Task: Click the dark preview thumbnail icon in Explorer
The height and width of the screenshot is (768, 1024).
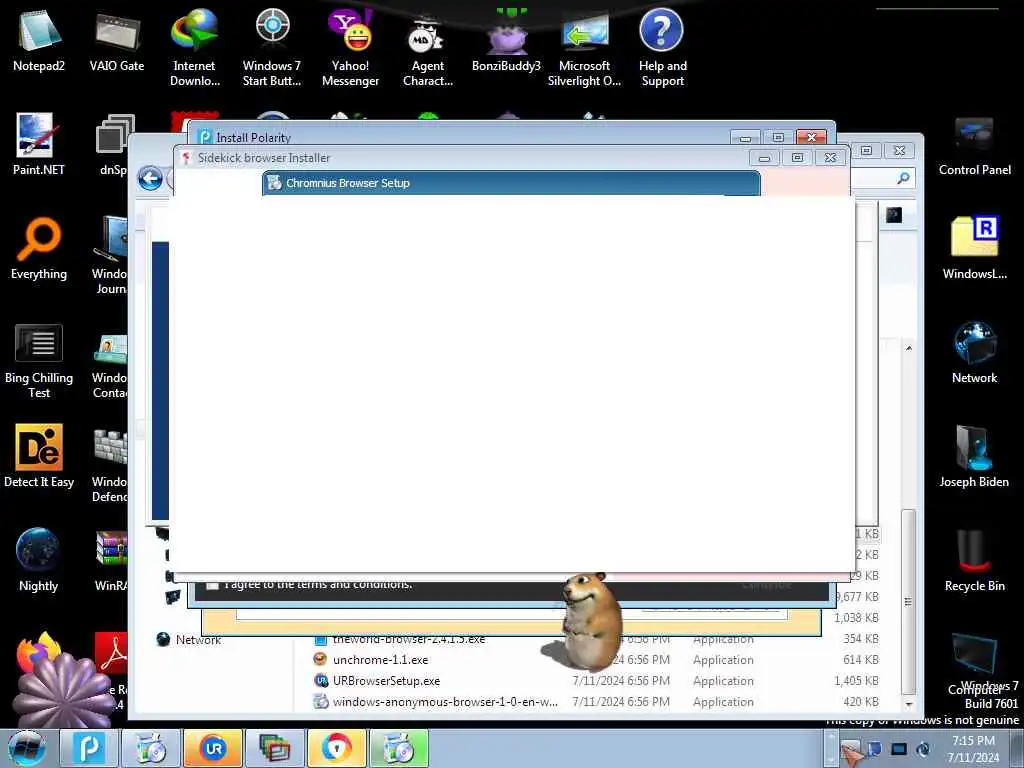Action: click(894, 215)
